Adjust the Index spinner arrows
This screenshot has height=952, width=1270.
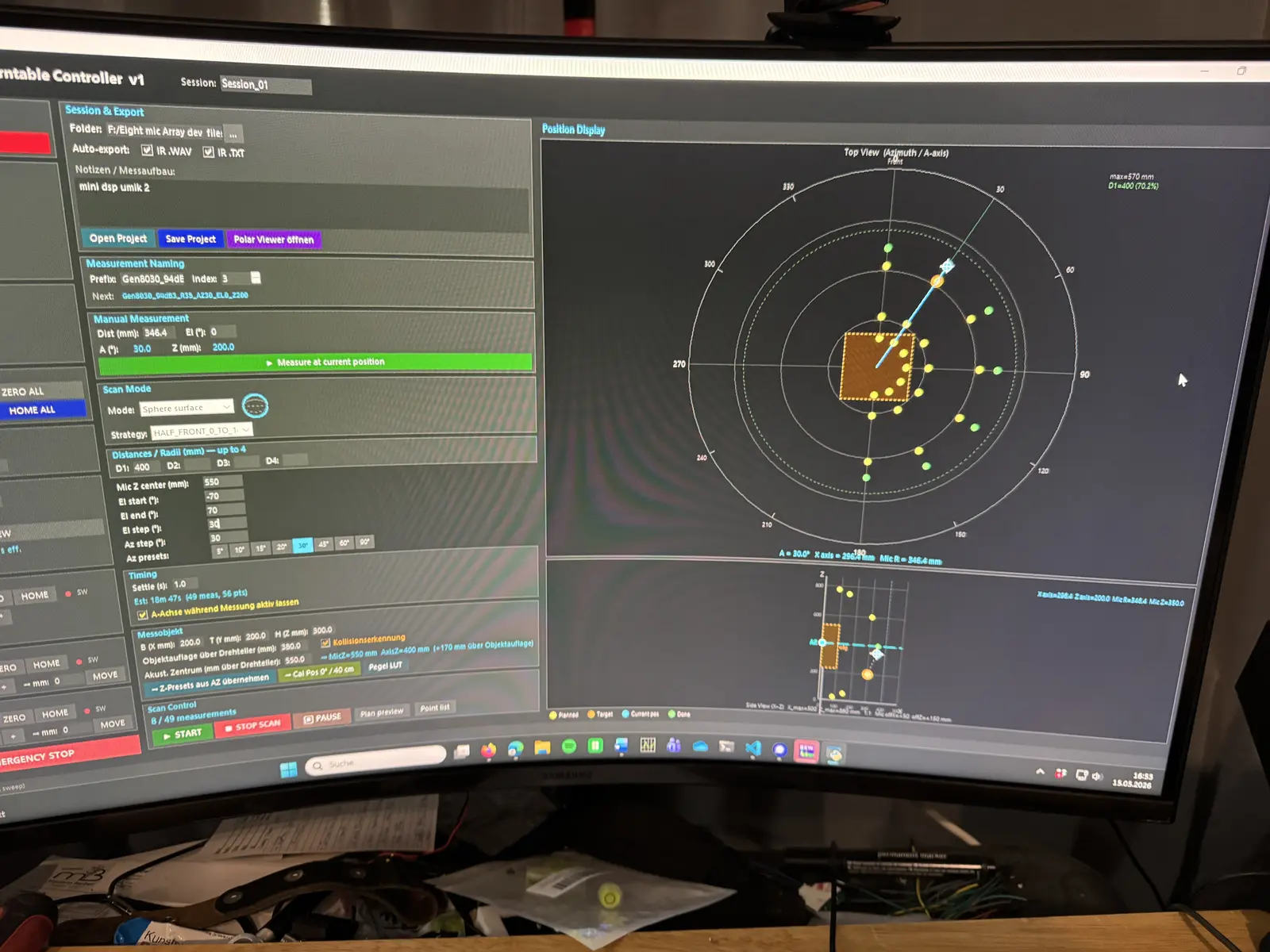pyautogui.click(x=256, y=278)
